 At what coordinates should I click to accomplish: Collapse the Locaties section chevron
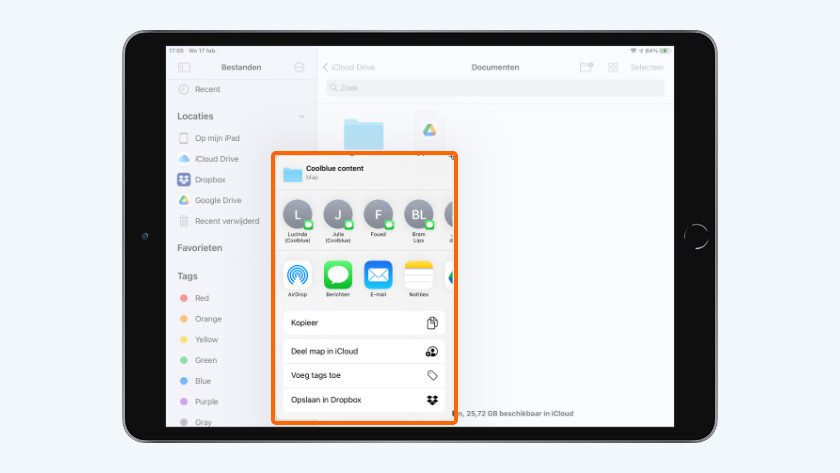click(302, 116)
